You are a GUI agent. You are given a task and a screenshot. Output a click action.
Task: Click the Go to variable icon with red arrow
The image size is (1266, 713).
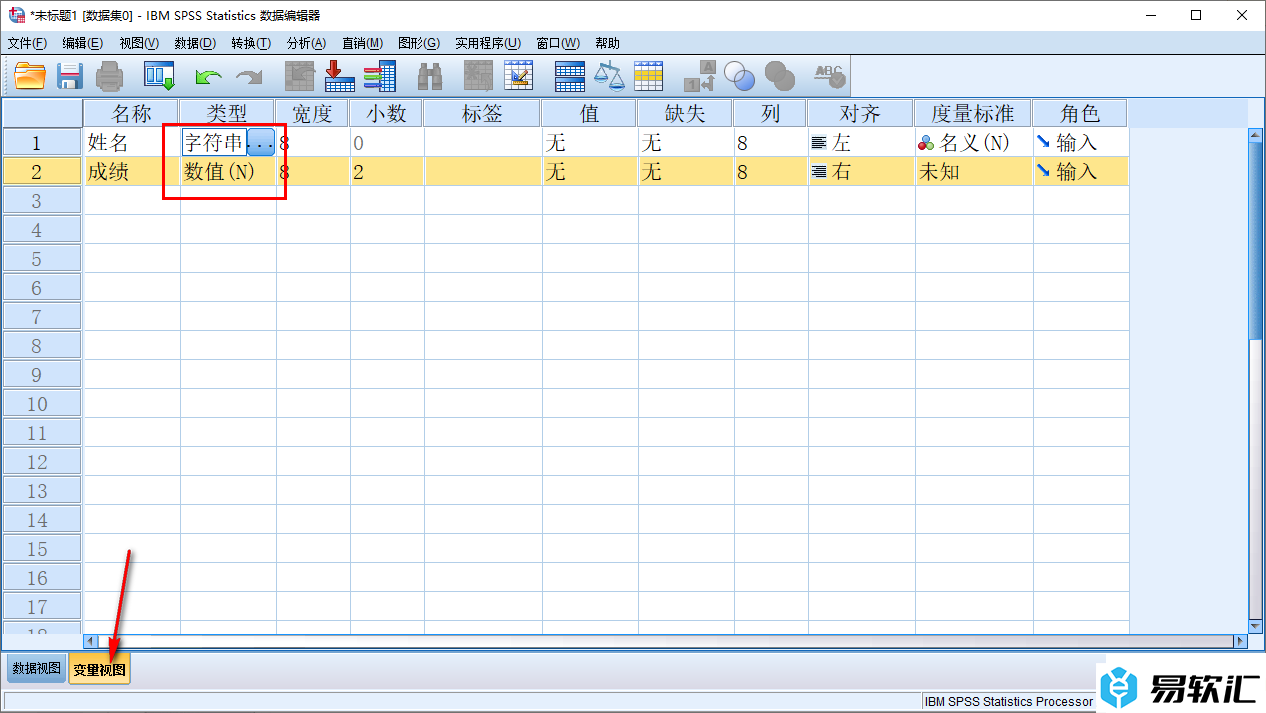(340, 76)
